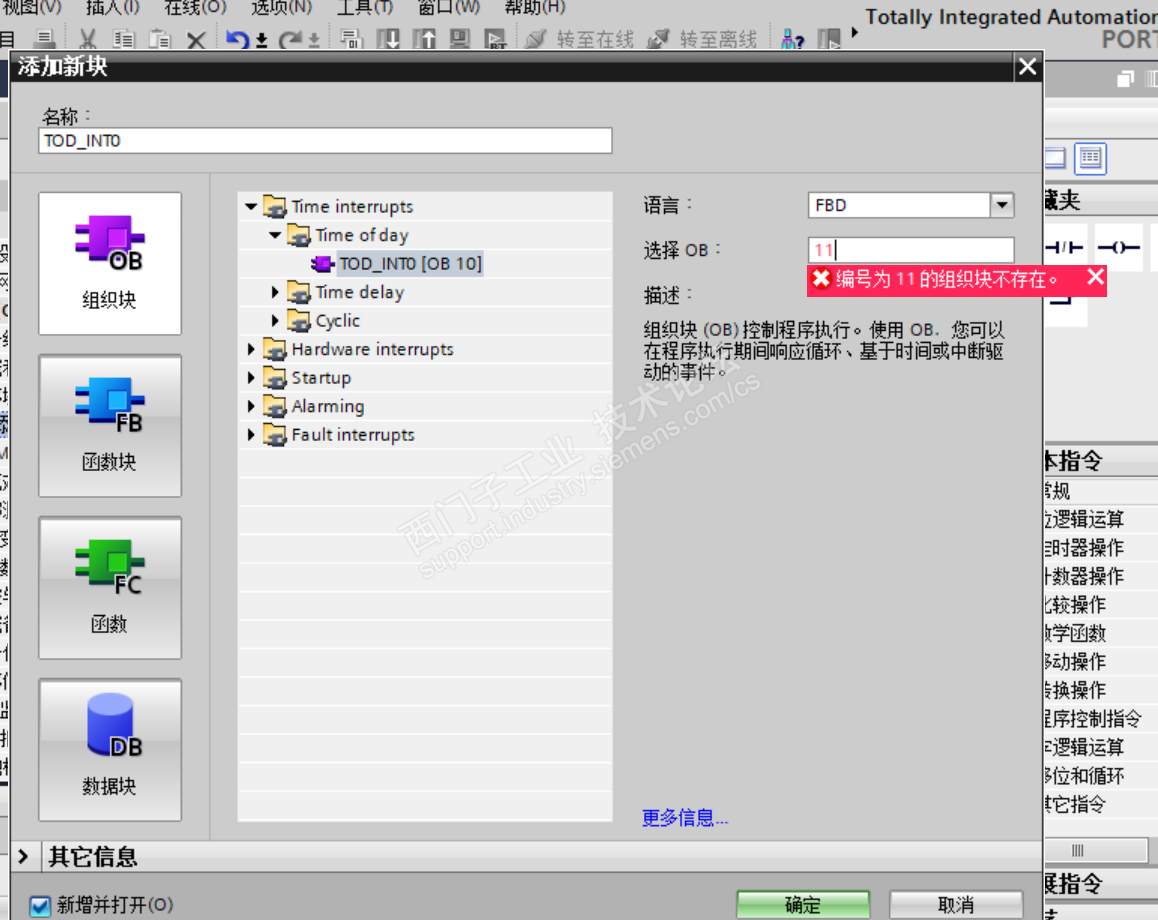Select the Organization block (OB) type
Viewport: 1158px width, 920px height.
coord(110,264)
